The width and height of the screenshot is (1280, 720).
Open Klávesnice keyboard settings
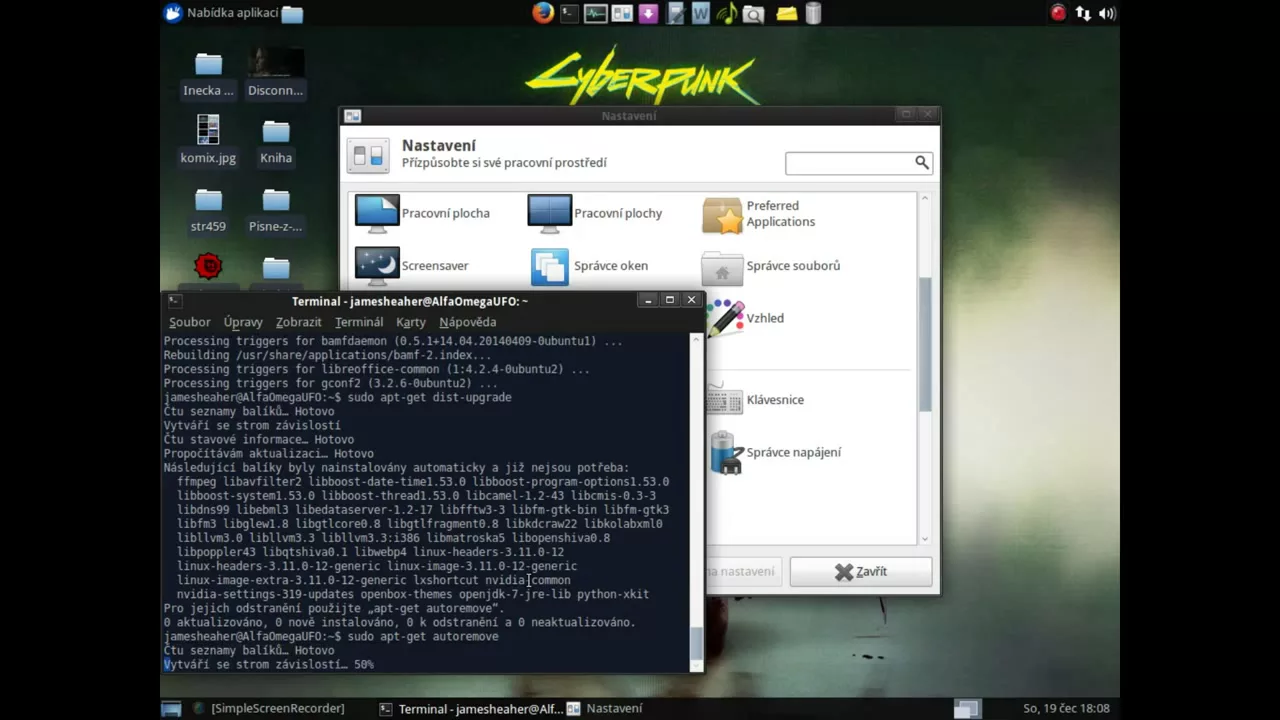point(755,400)
